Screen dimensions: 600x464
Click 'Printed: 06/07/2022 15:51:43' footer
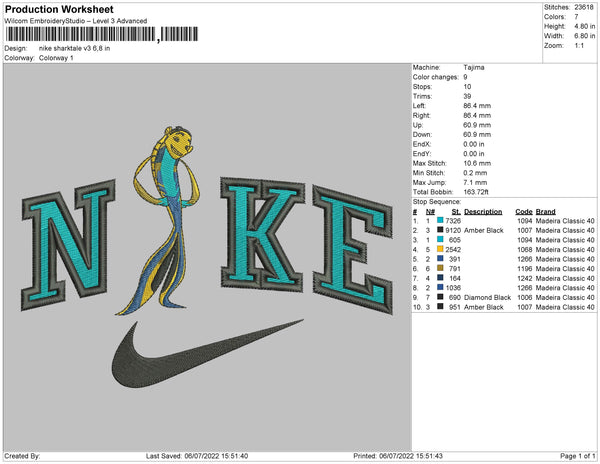pyautogui.click(x=398, y=456)
